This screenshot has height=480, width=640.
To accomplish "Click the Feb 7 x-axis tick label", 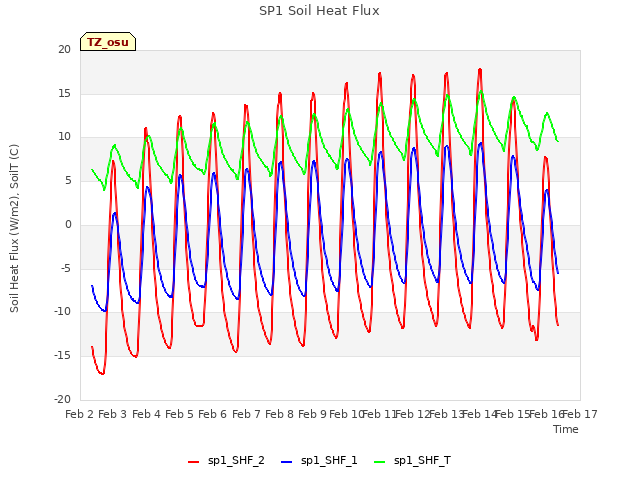I will click(246, 414).
